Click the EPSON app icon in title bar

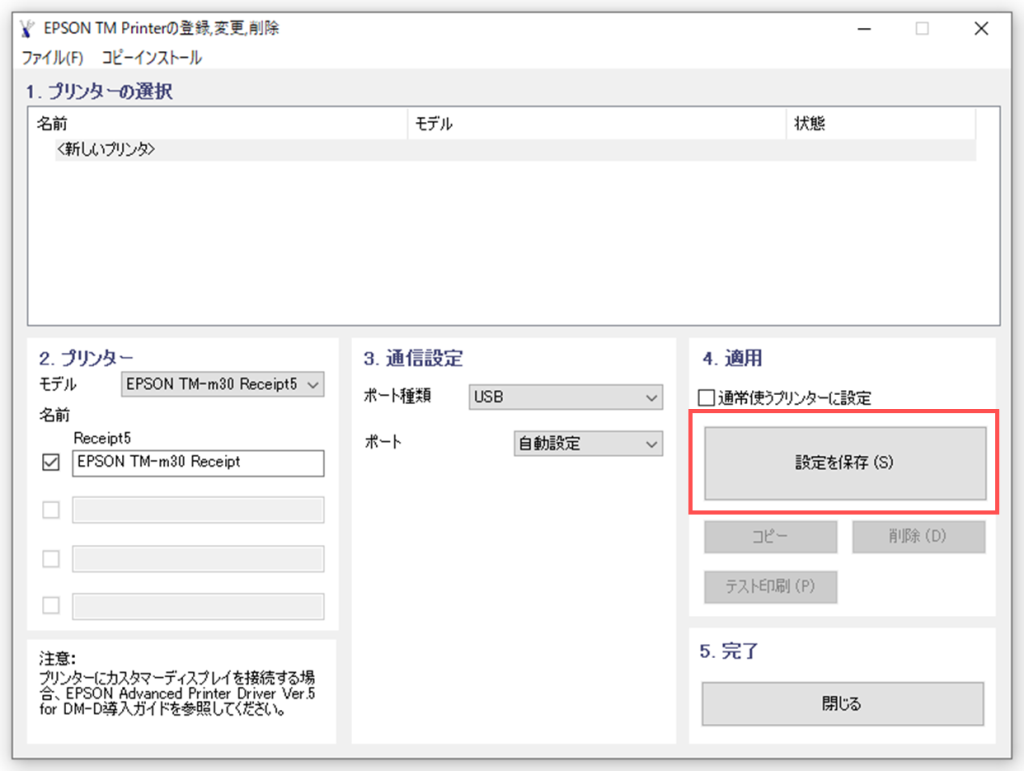click(27, 29)
